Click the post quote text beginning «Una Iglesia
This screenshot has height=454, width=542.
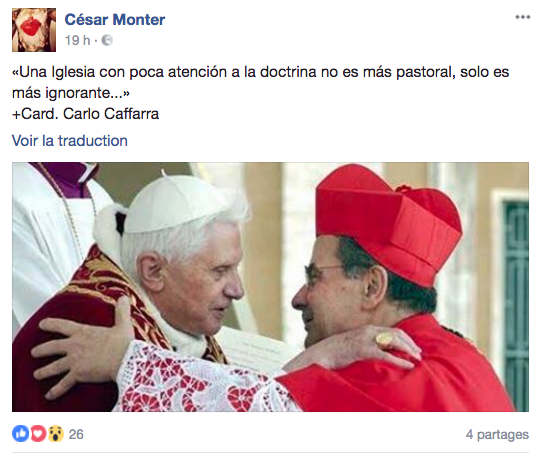tap(261, 83)
